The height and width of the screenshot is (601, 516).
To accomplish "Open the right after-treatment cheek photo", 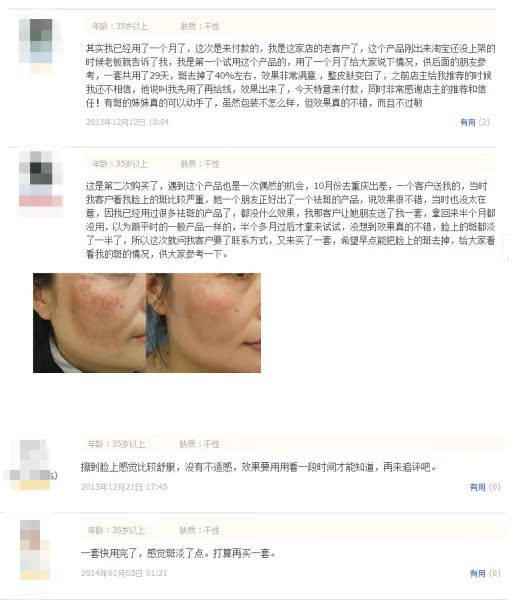I will pyautogui.click(x=204, y=323).
